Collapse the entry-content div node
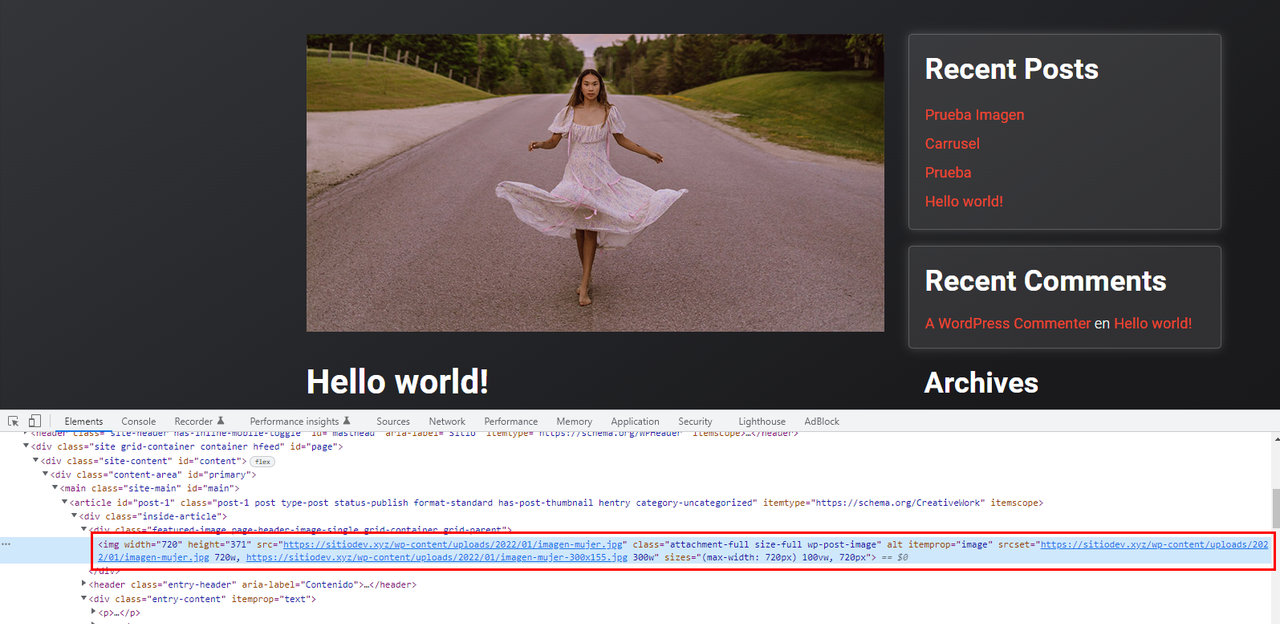 [85, 598]
